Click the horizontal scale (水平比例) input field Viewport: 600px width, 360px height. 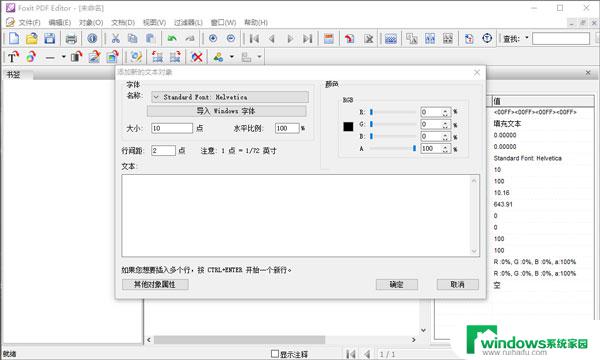click(287, 128)
